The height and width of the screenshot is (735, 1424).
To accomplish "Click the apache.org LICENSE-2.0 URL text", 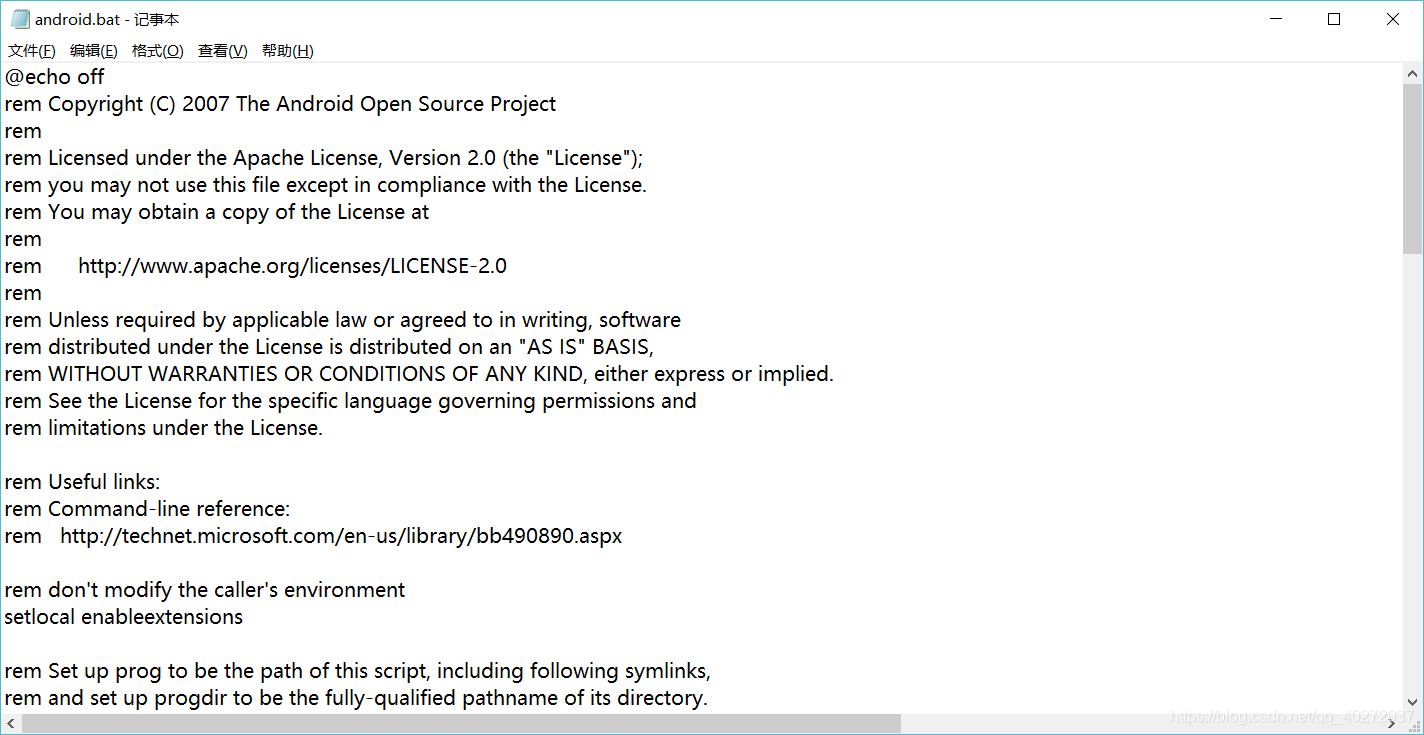I will pos(292,266).
